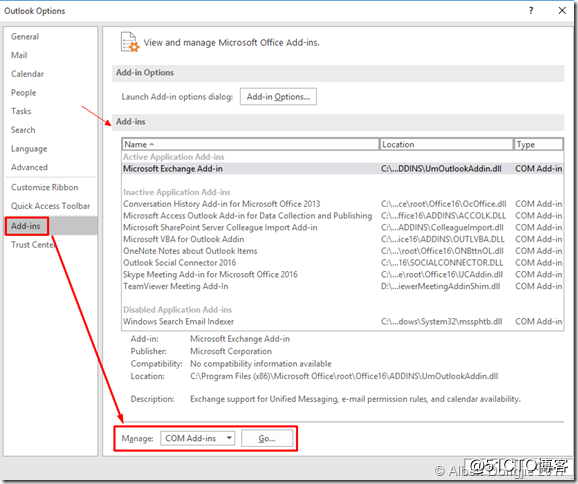Click the ACCOLK.DLL location cell
The image size is (578, 484).
(443, 216)
